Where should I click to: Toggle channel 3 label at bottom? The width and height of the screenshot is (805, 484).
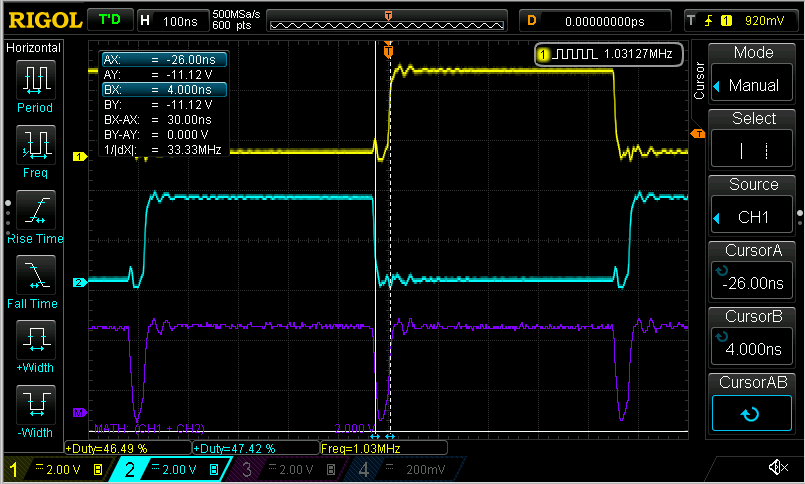click(247, 469)
